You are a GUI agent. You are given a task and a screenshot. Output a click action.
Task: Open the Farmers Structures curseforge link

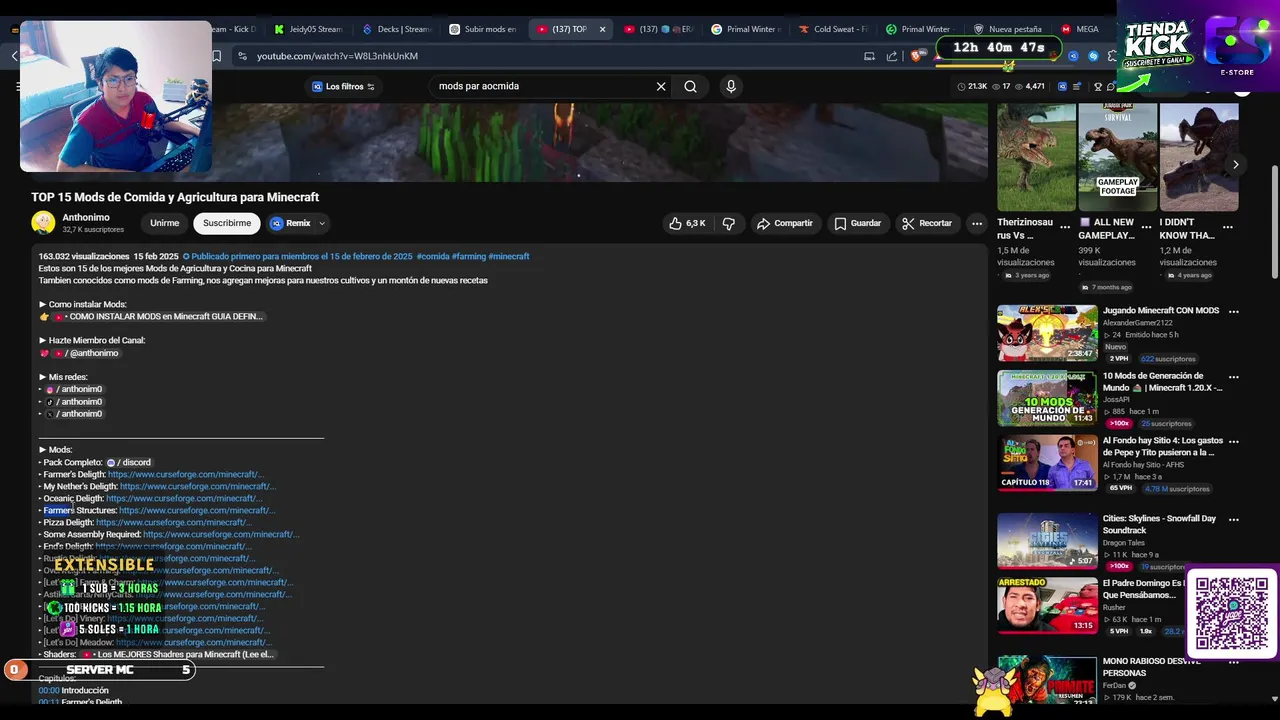click(x=197, y=510)
